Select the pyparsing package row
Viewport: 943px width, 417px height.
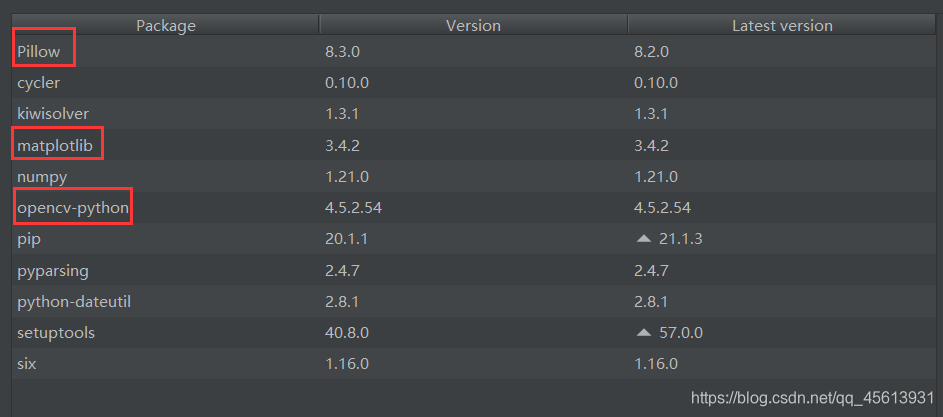(474, 270)
